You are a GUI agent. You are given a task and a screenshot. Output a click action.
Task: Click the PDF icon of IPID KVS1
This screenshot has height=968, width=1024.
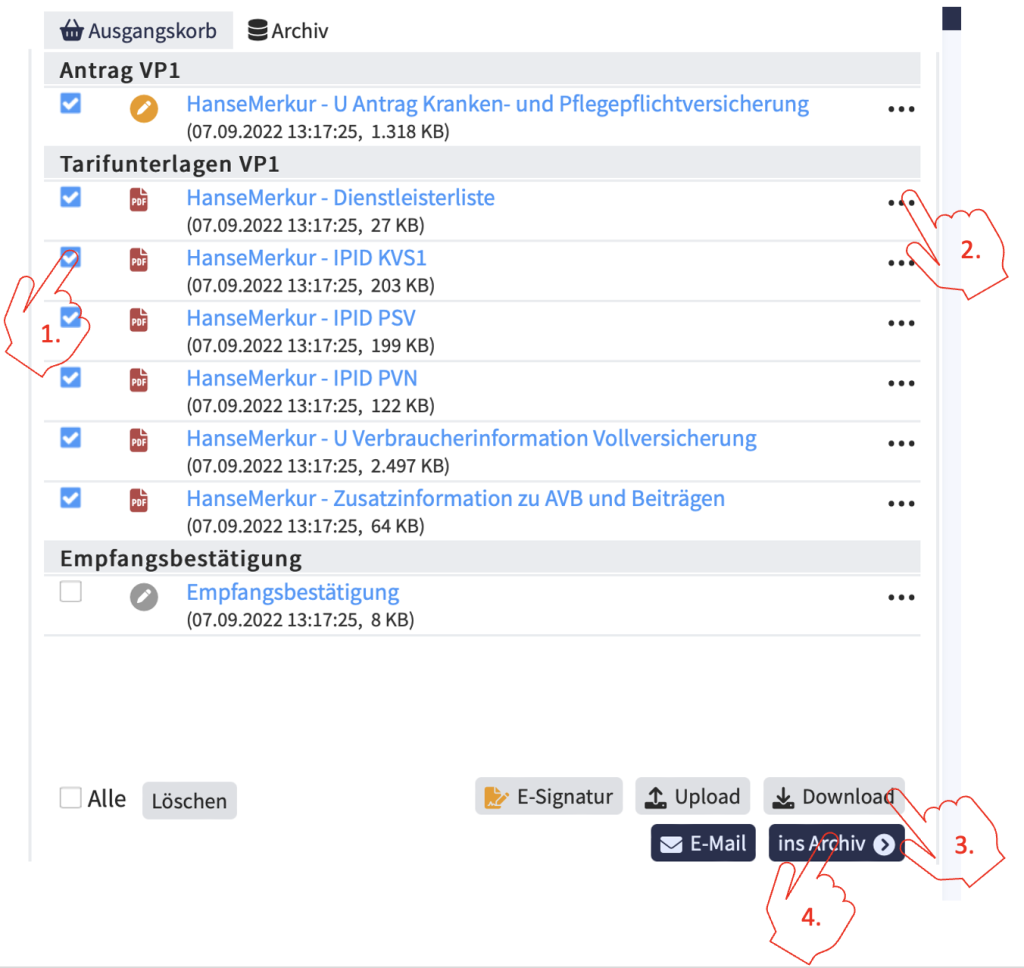[x=138, y=260]
